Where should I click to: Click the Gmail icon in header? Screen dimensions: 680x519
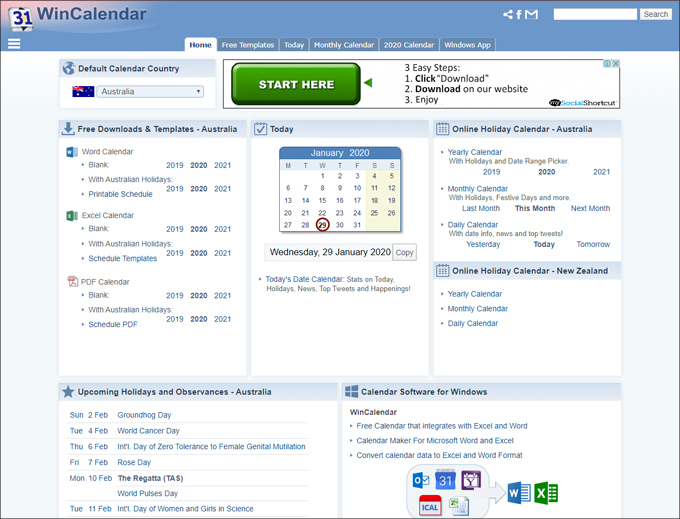pyautogui.click(x=531, y=15)
